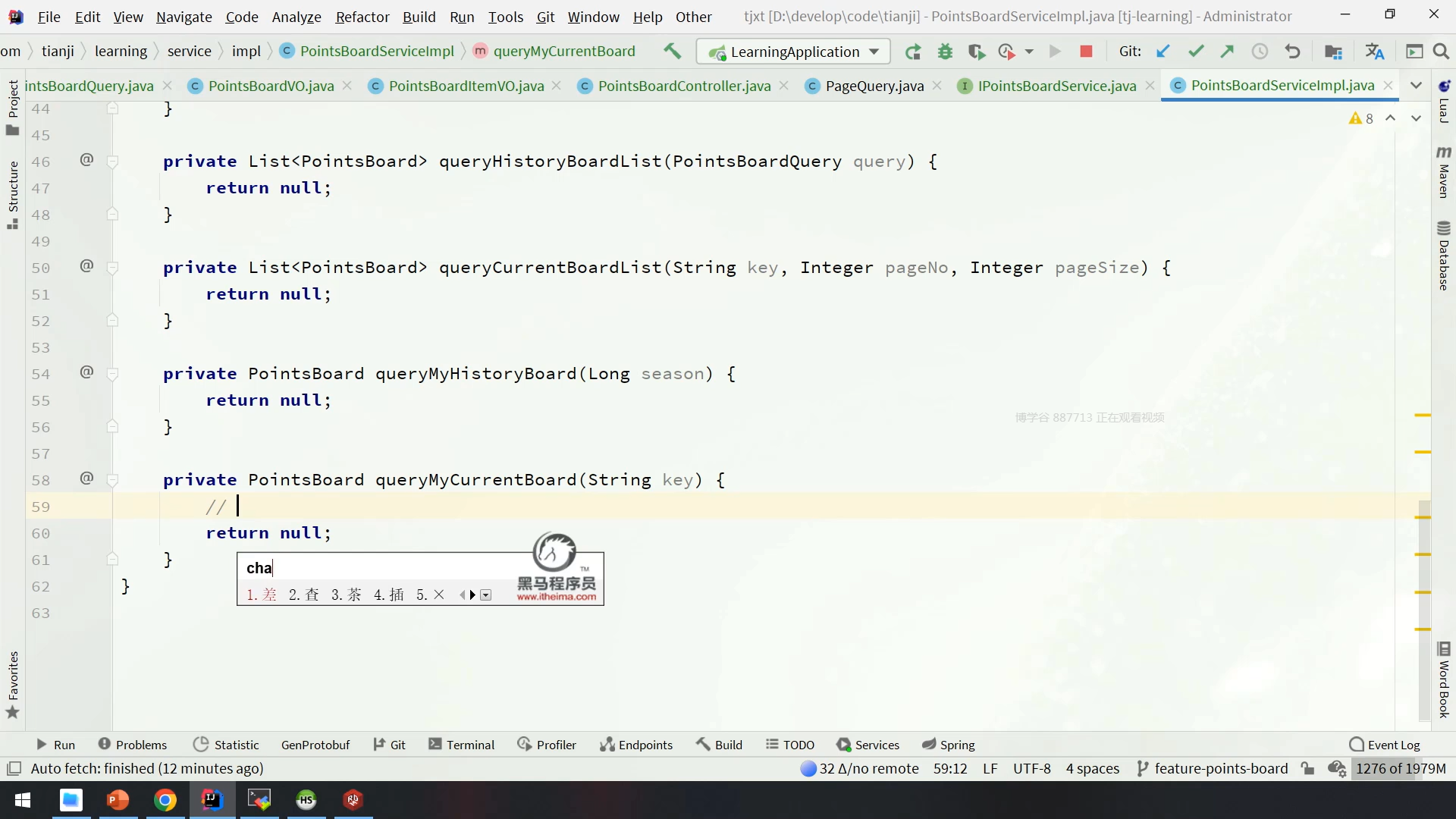Toggle read-only lock icon in status bar
The height and width of the screenshot is (819, 1456).
click(x=1307, y=768)
